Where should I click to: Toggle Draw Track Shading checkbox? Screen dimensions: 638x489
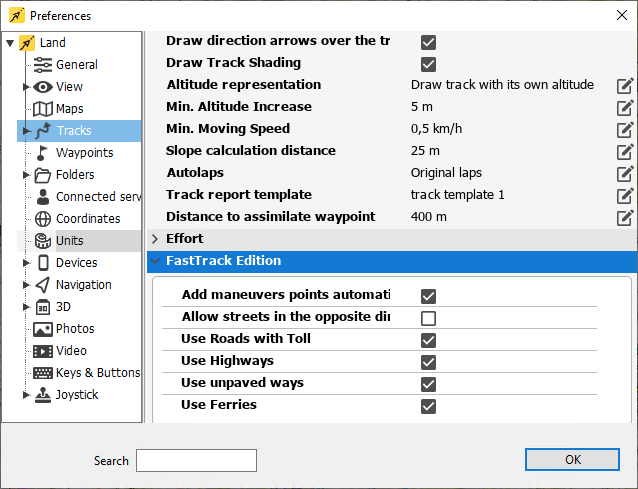[x=428, y=64]
